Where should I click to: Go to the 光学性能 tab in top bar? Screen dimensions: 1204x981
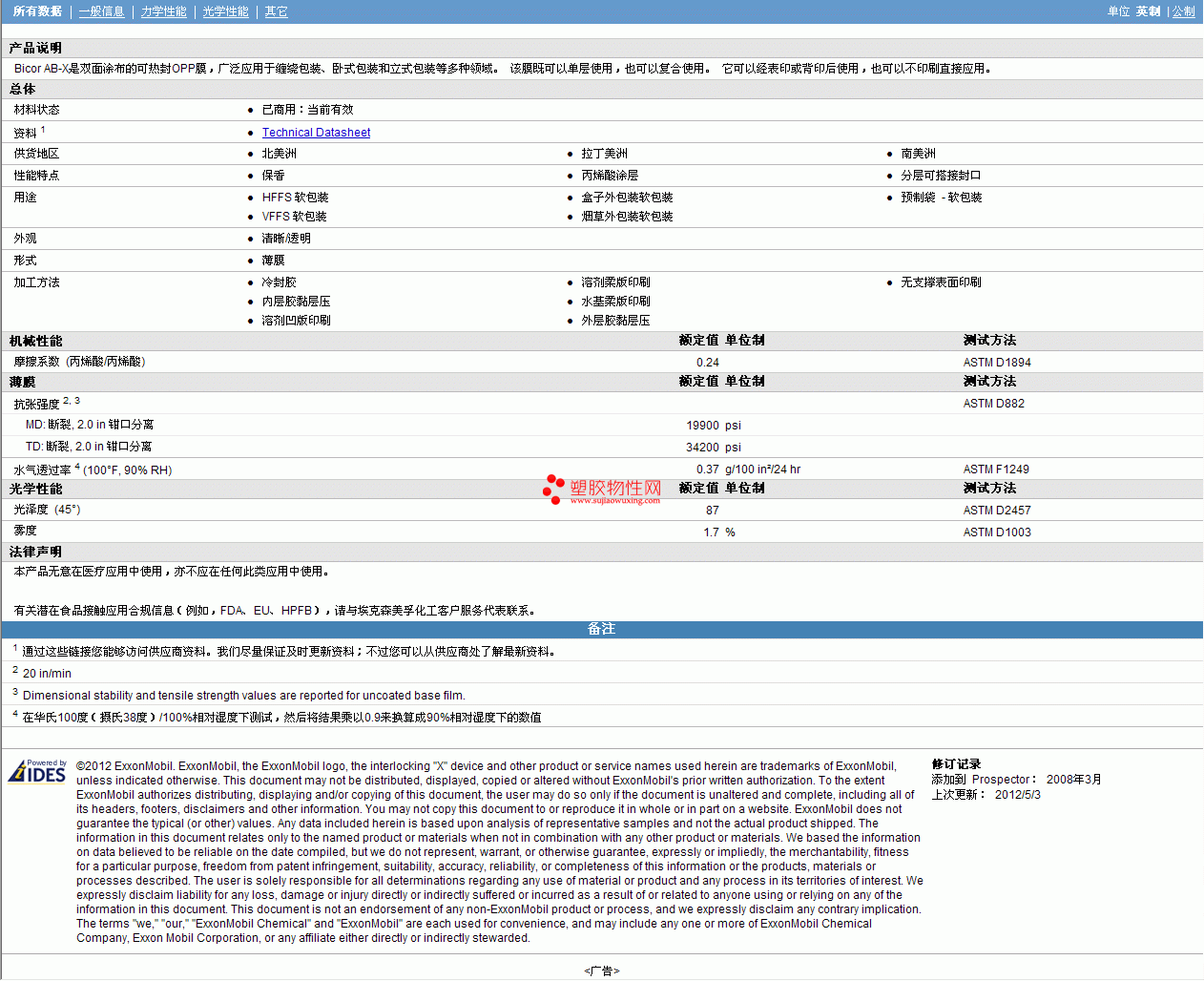click(x=226, y=11)
